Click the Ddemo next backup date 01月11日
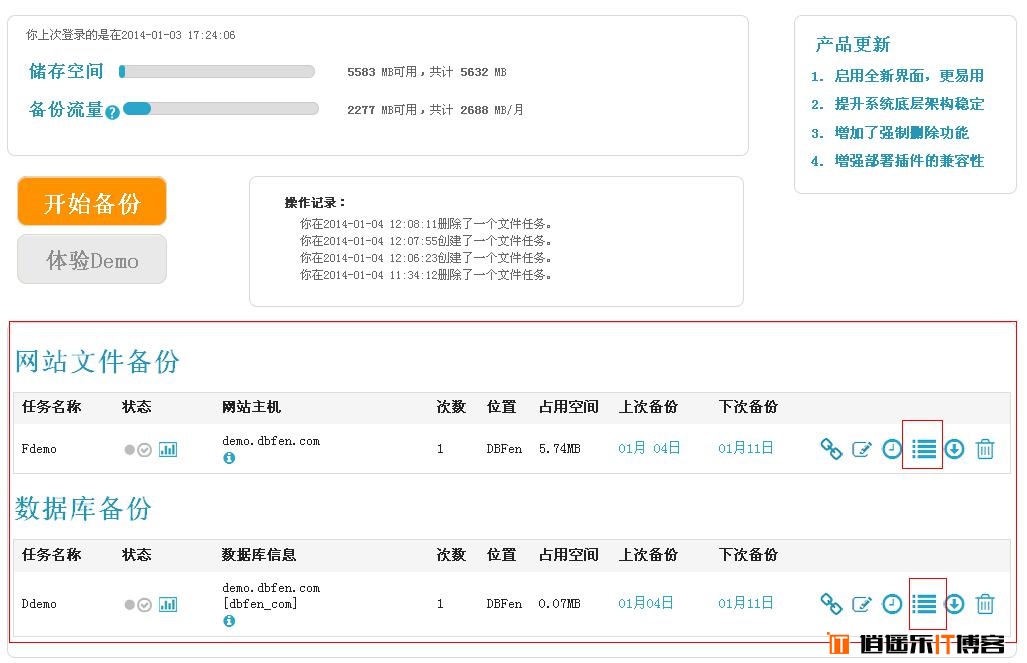Viewport: 1027px width, 663px height. [x=745, y=603]
